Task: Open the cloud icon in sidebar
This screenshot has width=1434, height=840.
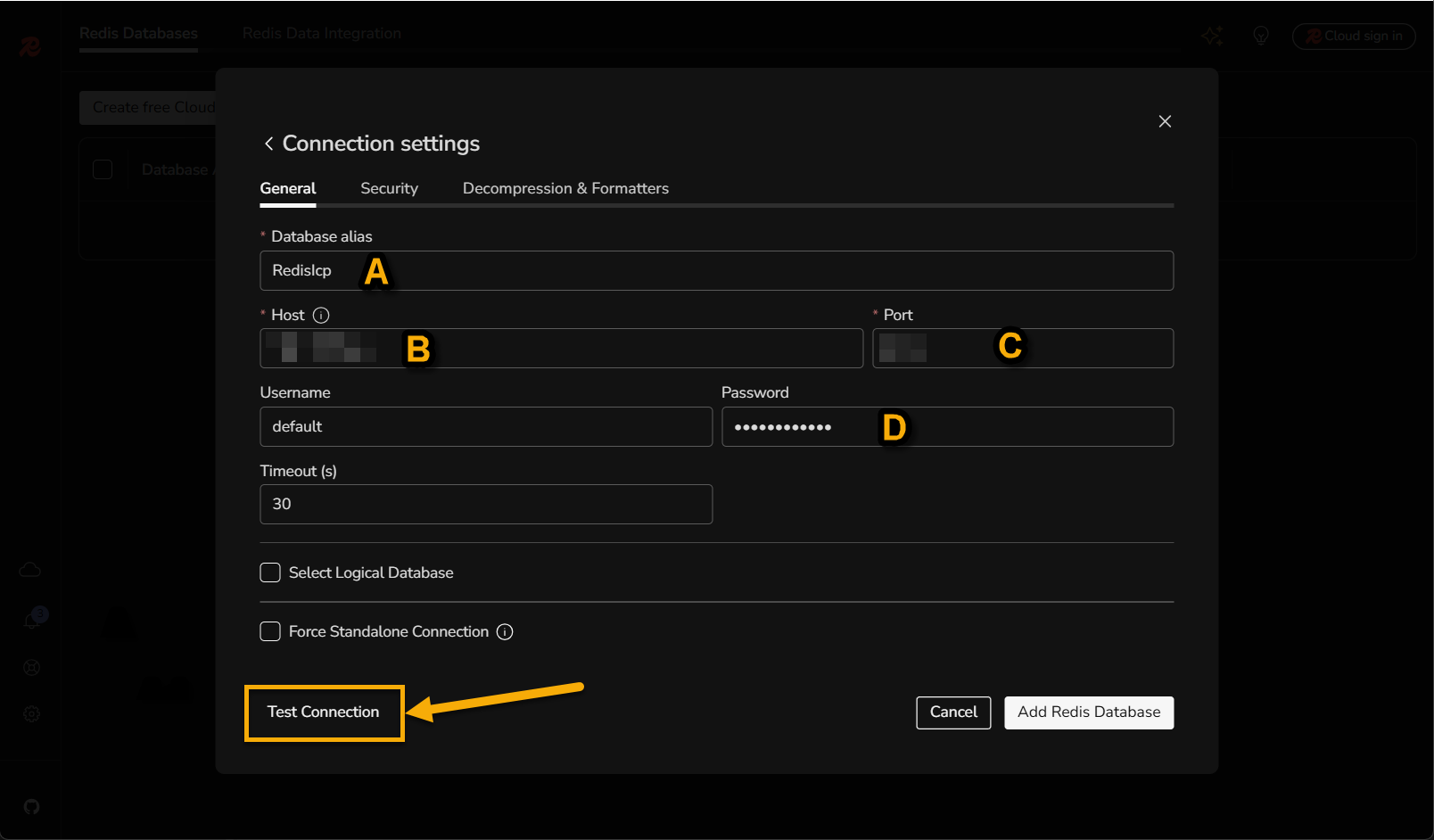Action: 30,570
